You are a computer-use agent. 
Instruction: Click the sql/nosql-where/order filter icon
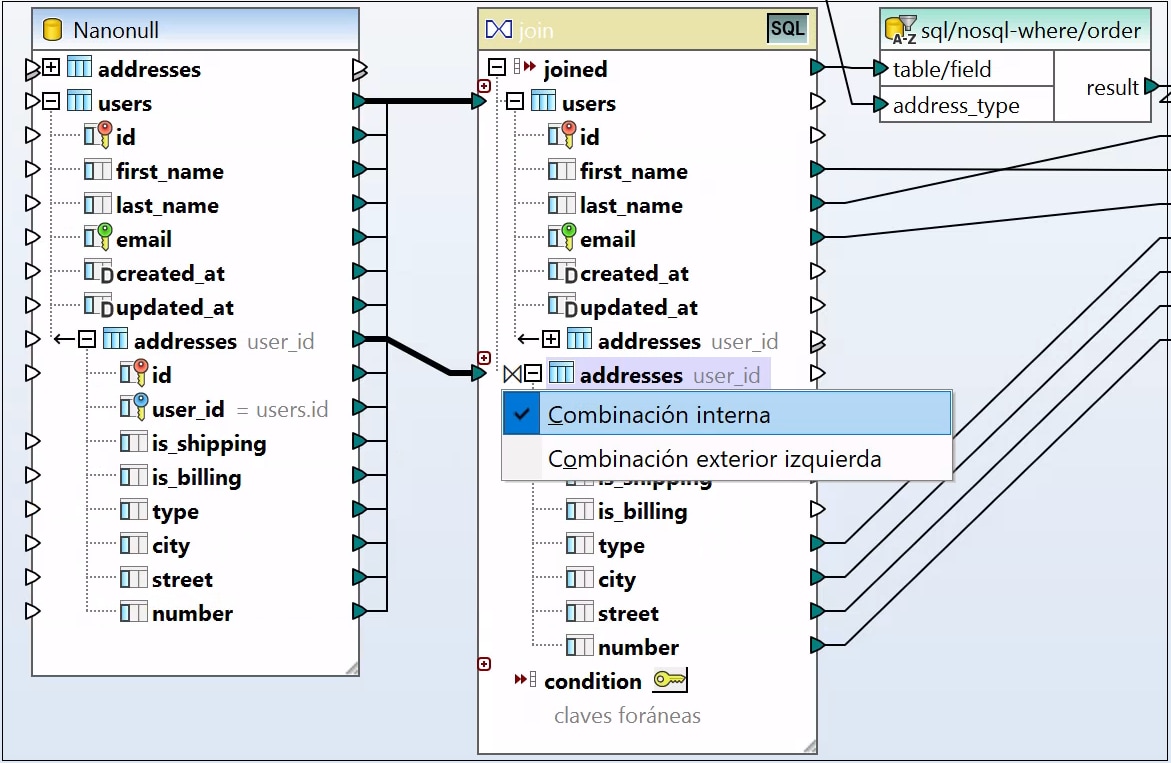901,30
